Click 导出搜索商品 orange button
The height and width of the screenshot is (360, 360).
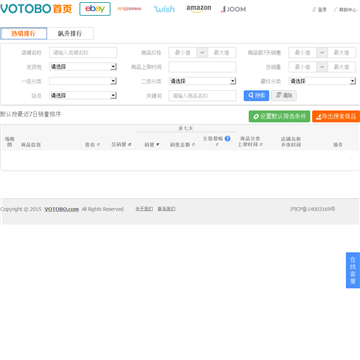[x=336, y=116]
